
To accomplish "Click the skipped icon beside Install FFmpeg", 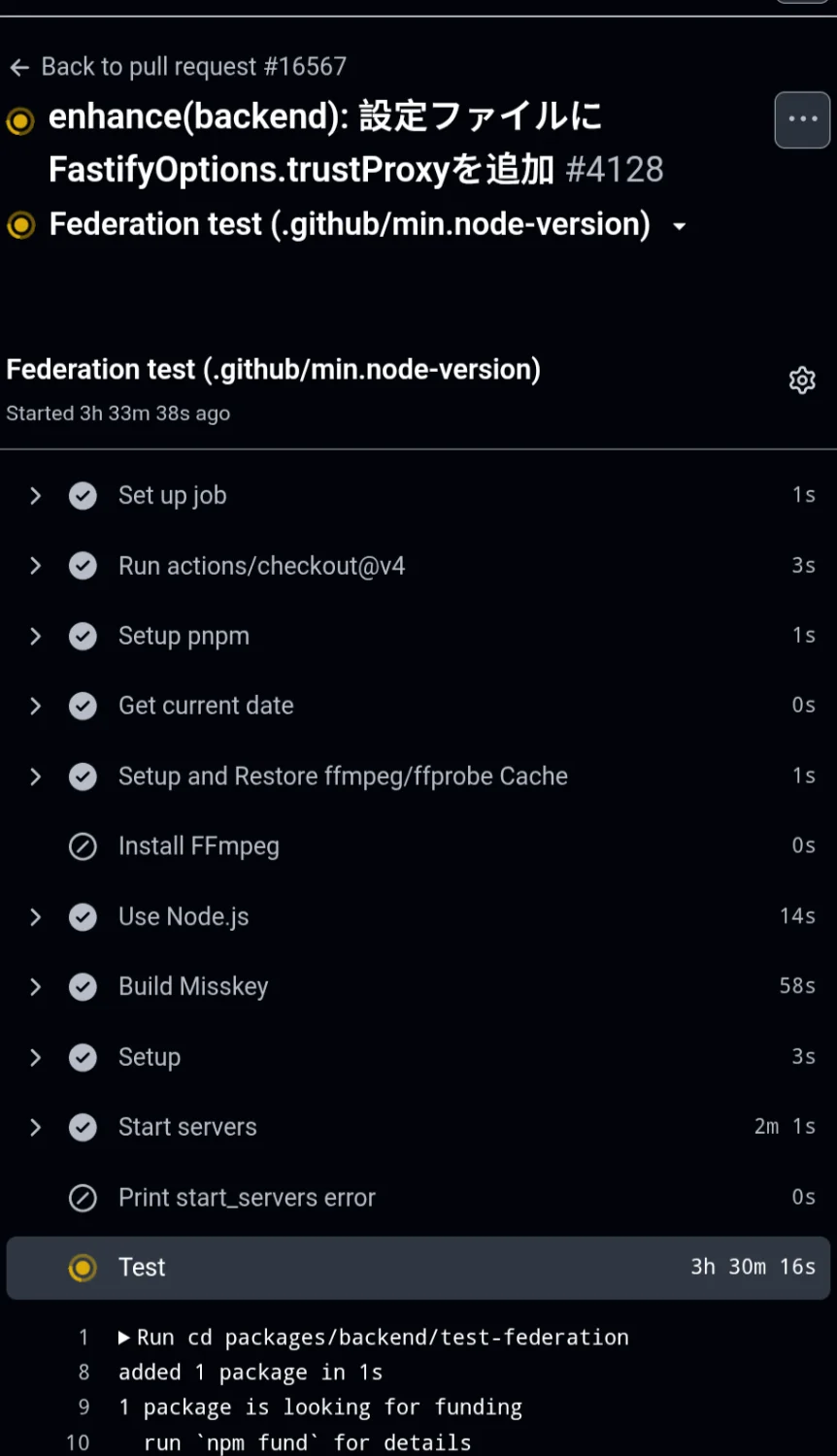I will point(84,846).
